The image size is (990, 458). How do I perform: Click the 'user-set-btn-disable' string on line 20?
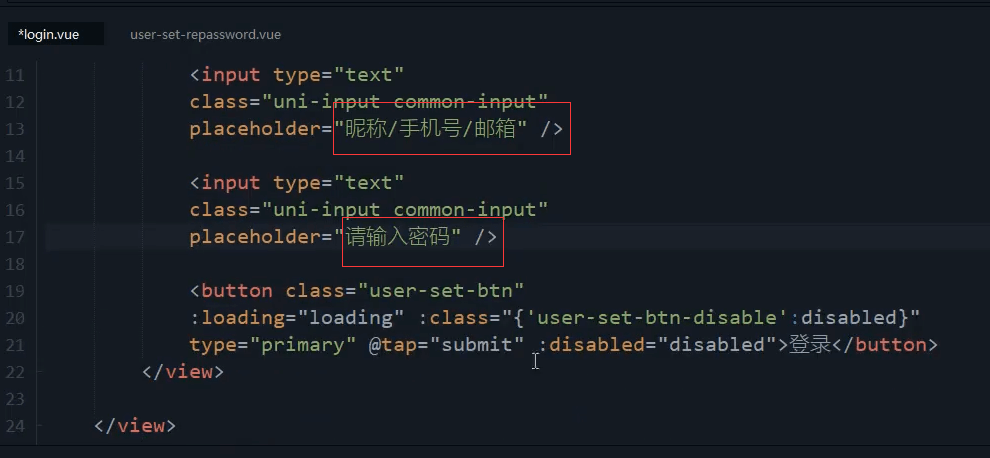click(x=654, y=318)
